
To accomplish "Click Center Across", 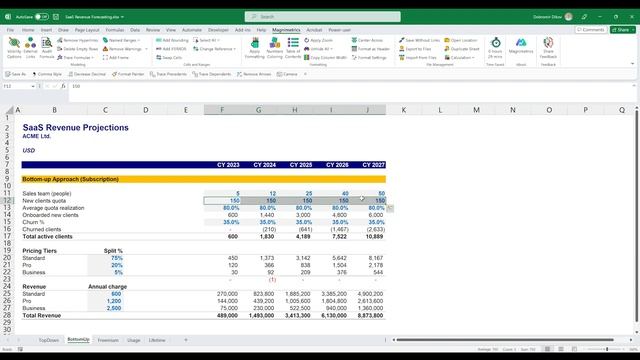I will [x=367, y=40].
